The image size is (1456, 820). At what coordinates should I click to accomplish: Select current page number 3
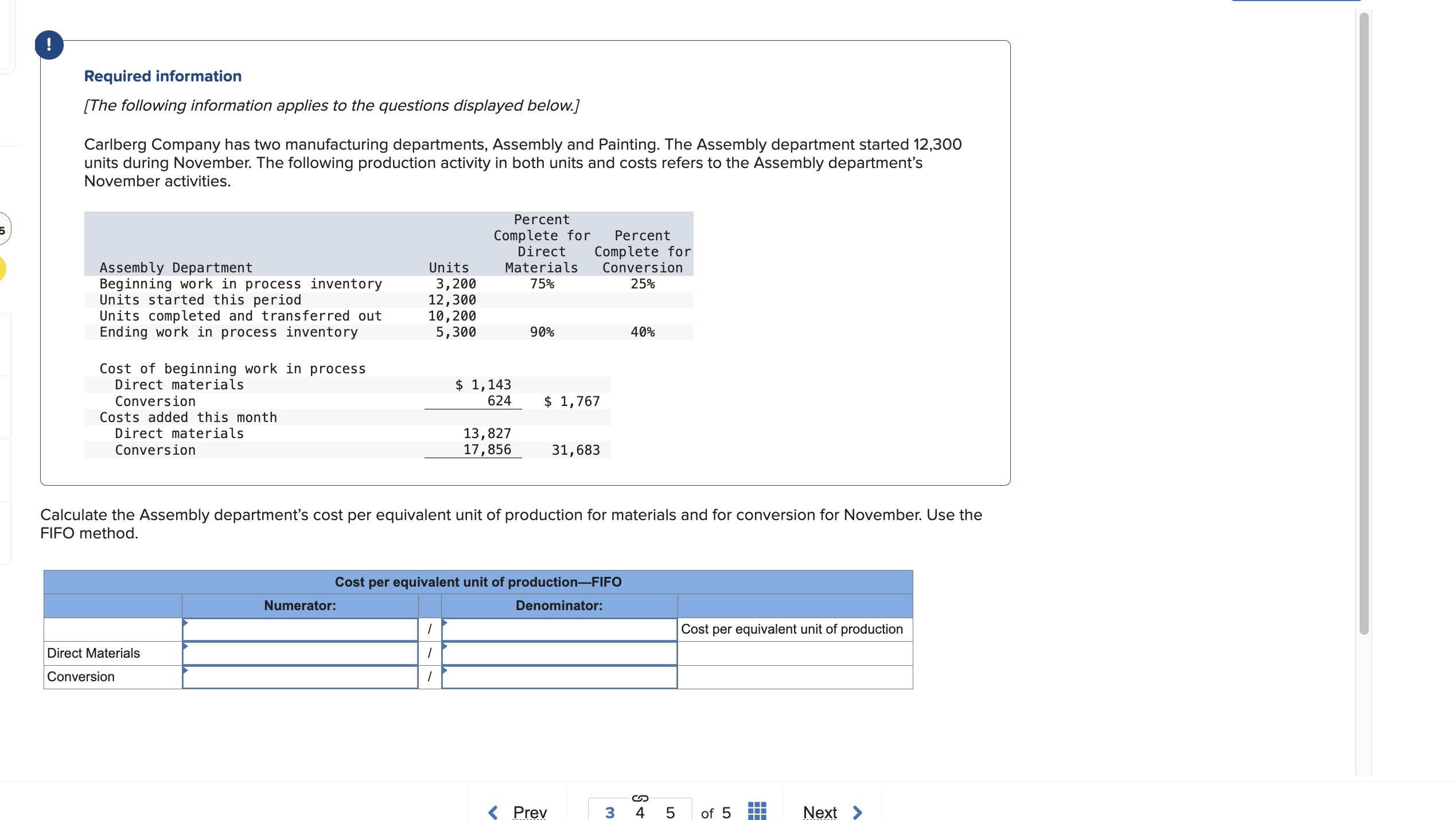click(609, 812)
